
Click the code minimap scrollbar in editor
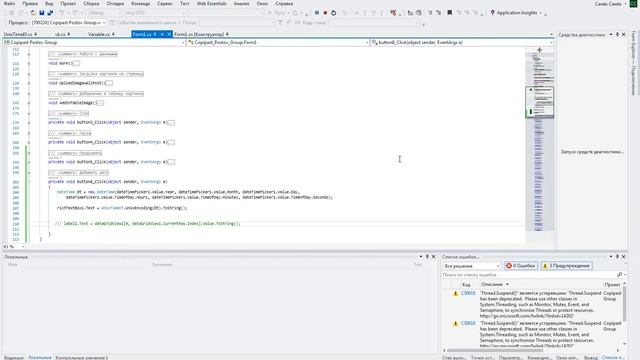(x=539, y=143)
